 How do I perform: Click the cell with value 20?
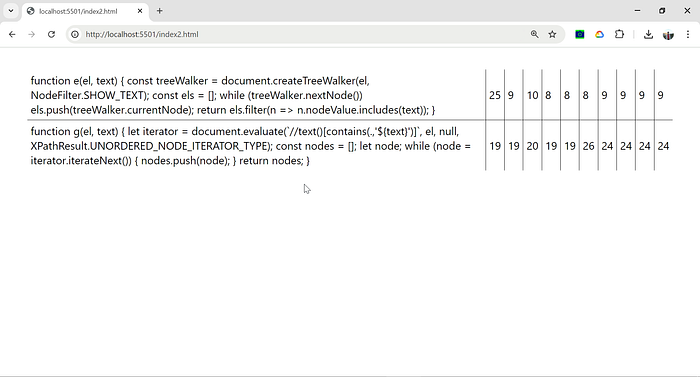[532, 146]
